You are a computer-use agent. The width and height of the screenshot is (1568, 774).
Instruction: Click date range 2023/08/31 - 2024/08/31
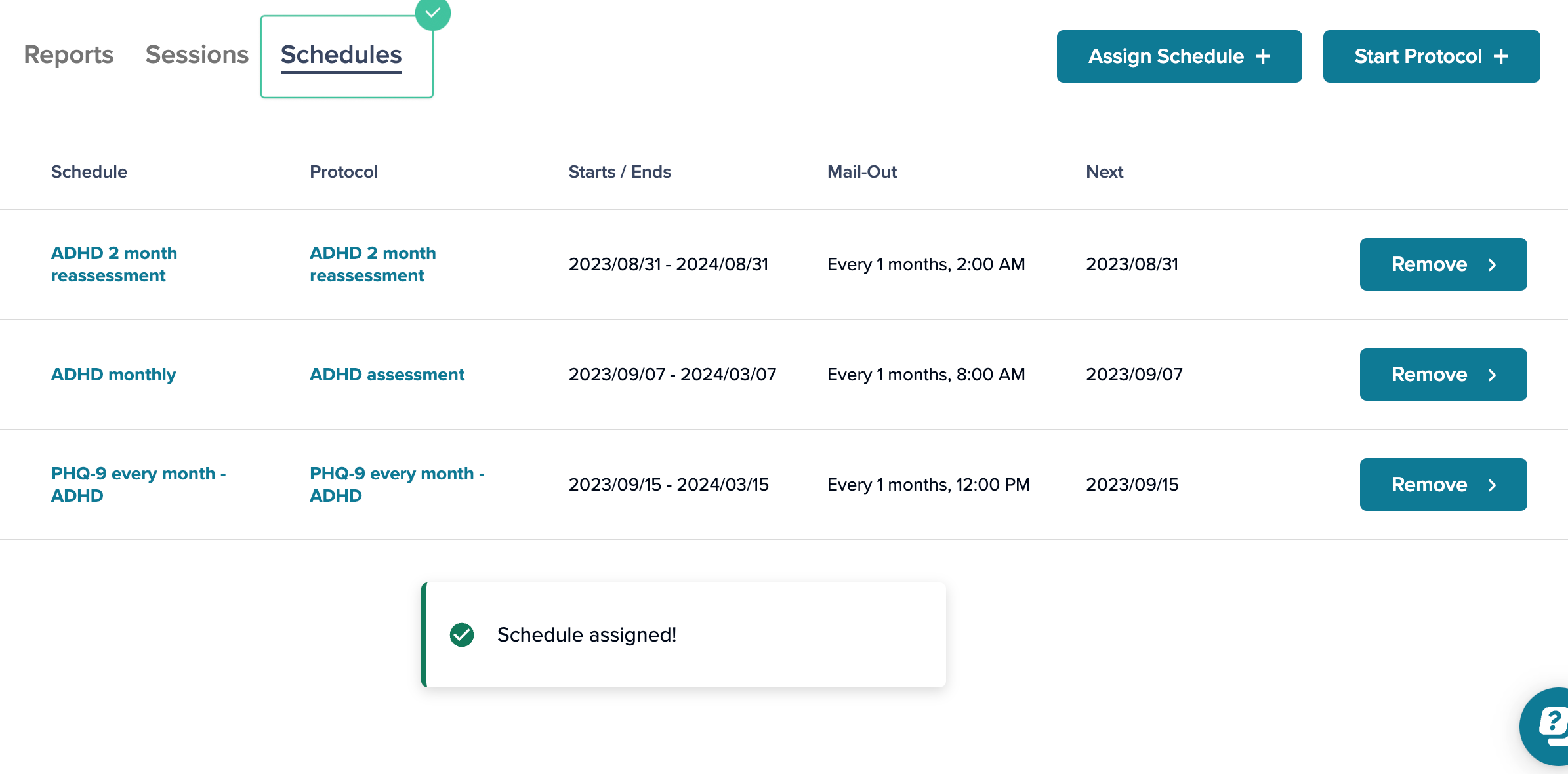(669, 264)
